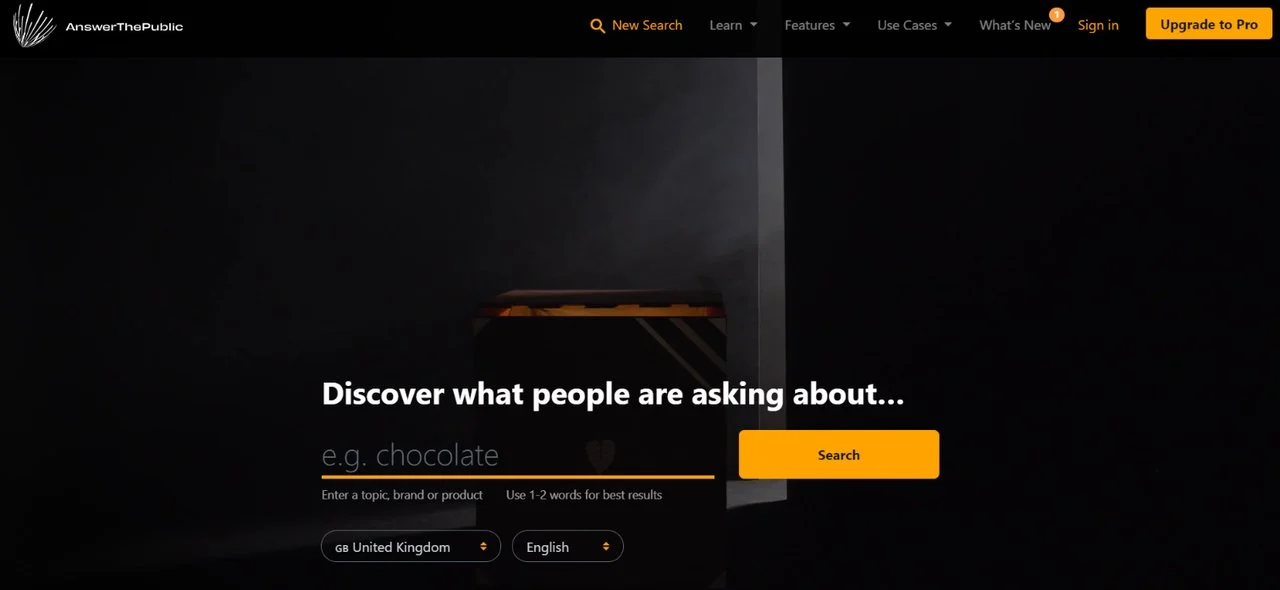Open the English language dropdown
This screenshot has width=1280, height=590.
point(568,547)
